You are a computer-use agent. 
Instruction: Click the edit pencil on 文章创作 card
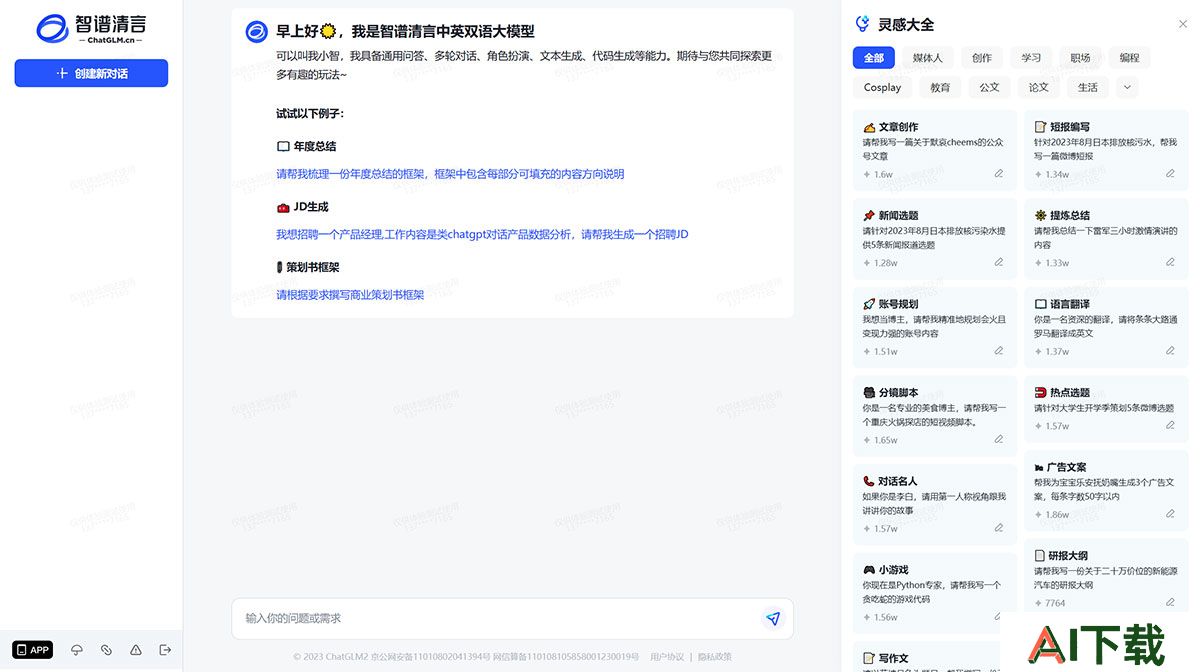(999, 174)
